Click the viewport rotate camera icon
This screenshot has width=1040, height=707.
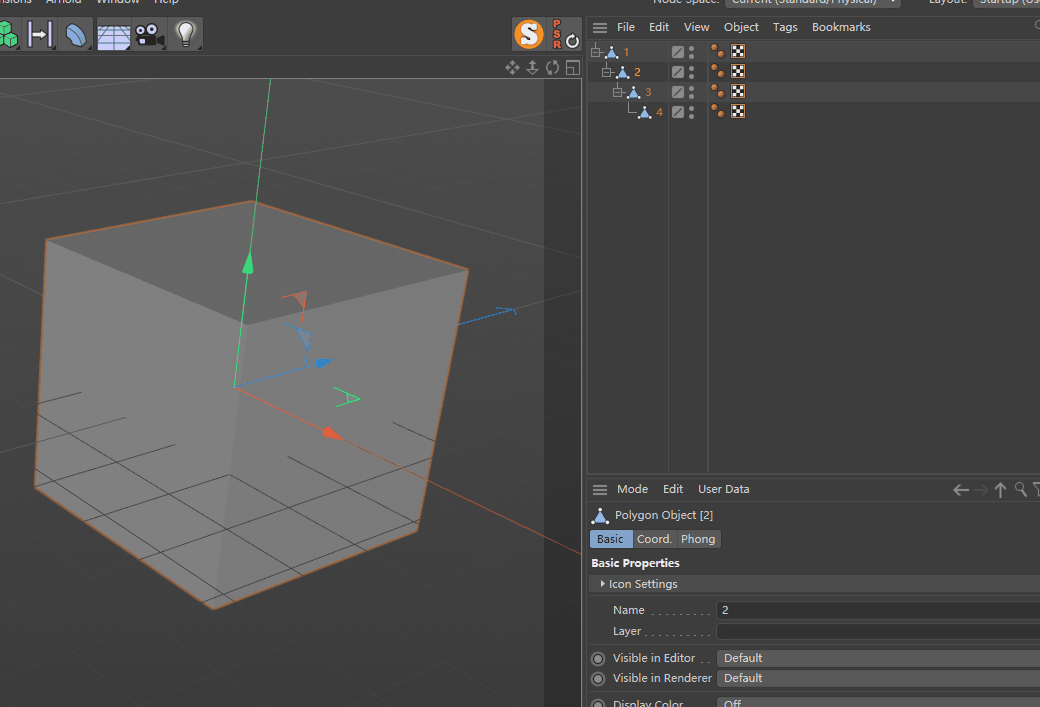coord(552,68)
